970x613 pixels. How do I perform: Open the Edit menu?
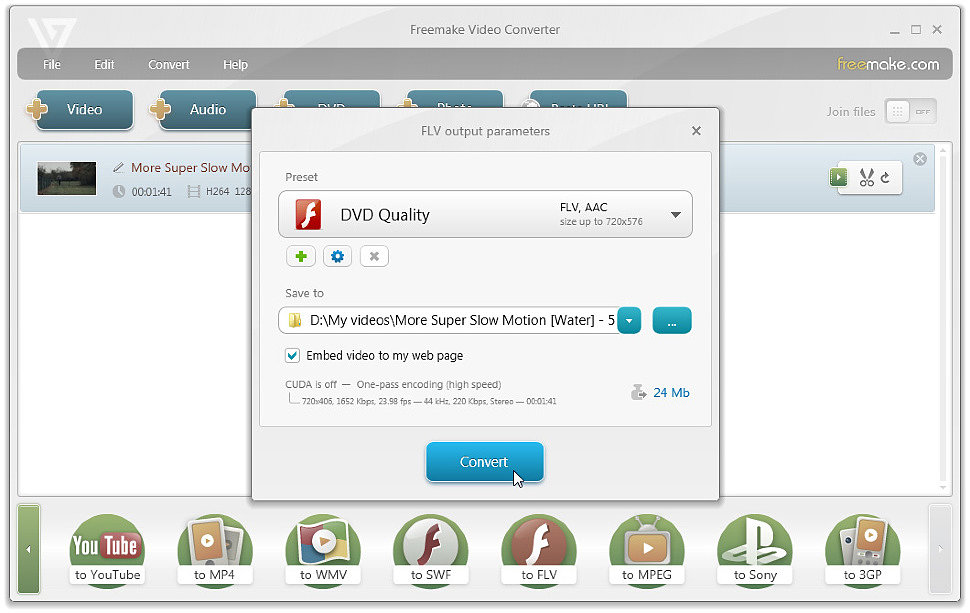(x=104, y=64)
